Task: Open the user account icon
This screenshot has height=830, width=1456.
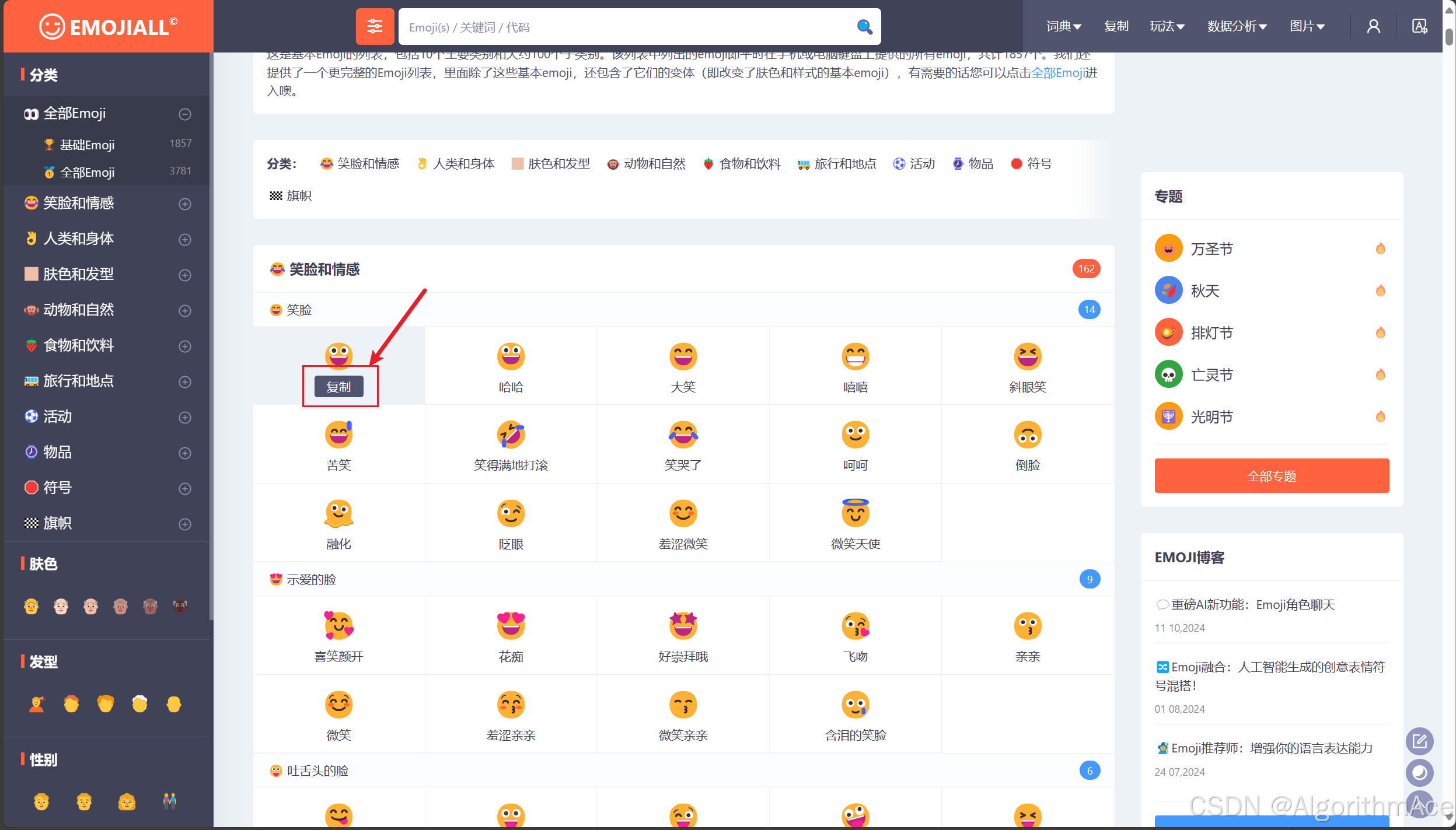Action: [x=1373, y=26]
